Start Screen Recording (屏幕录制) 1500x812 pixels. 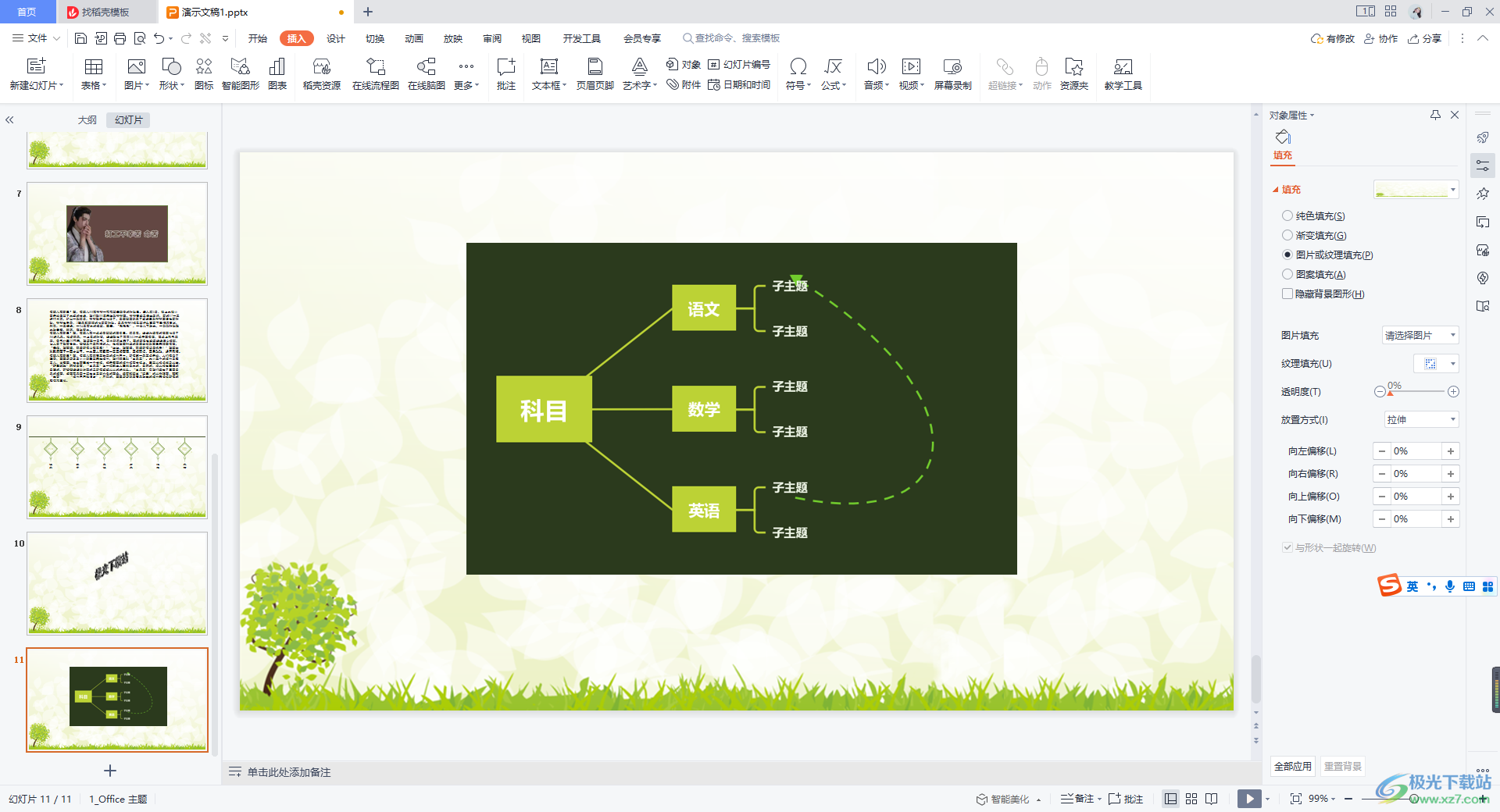coord(952,74)
